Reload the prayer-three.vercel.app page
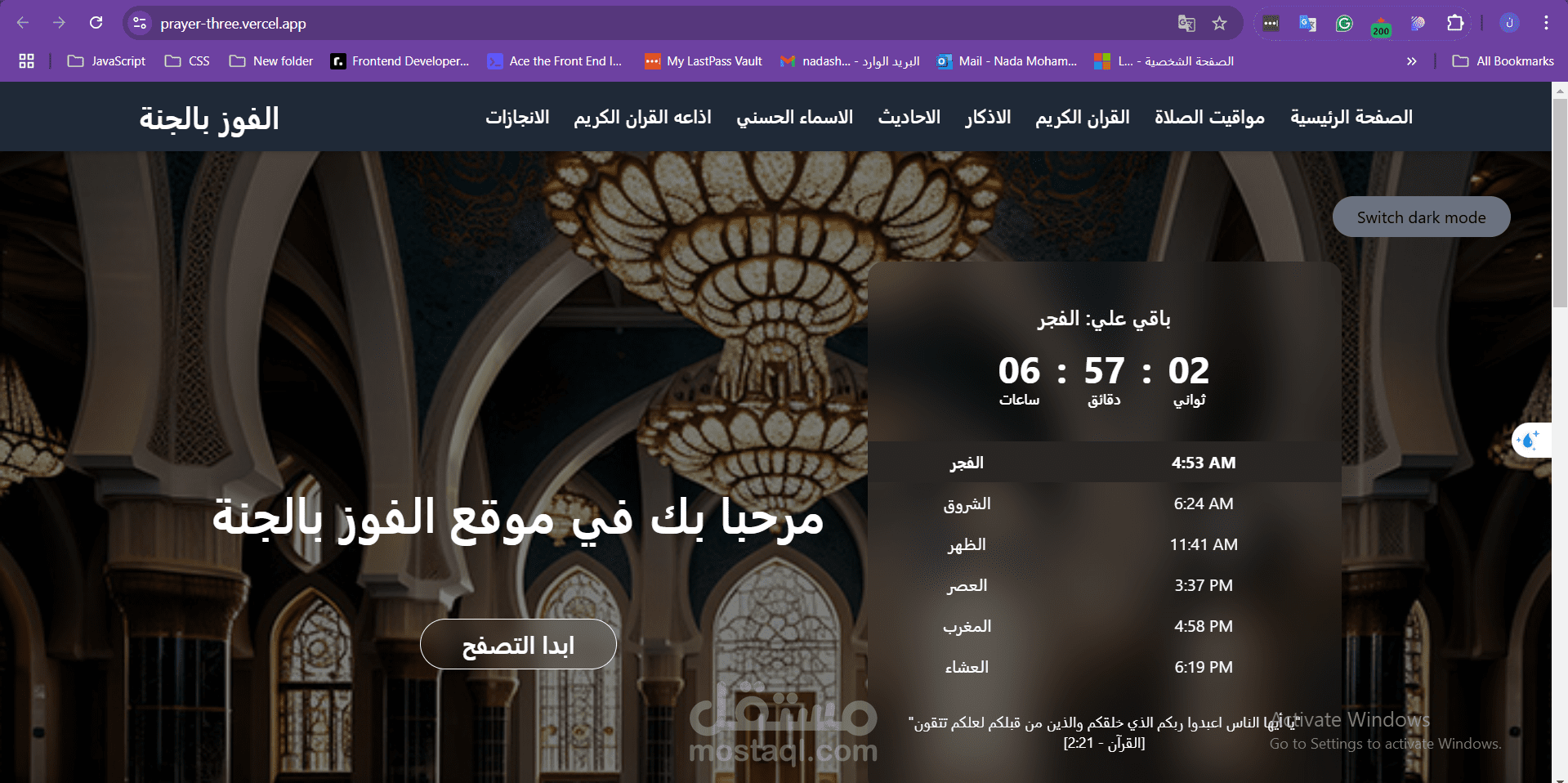This screenshot has height=783, width=1568. (x=96, y=23)
